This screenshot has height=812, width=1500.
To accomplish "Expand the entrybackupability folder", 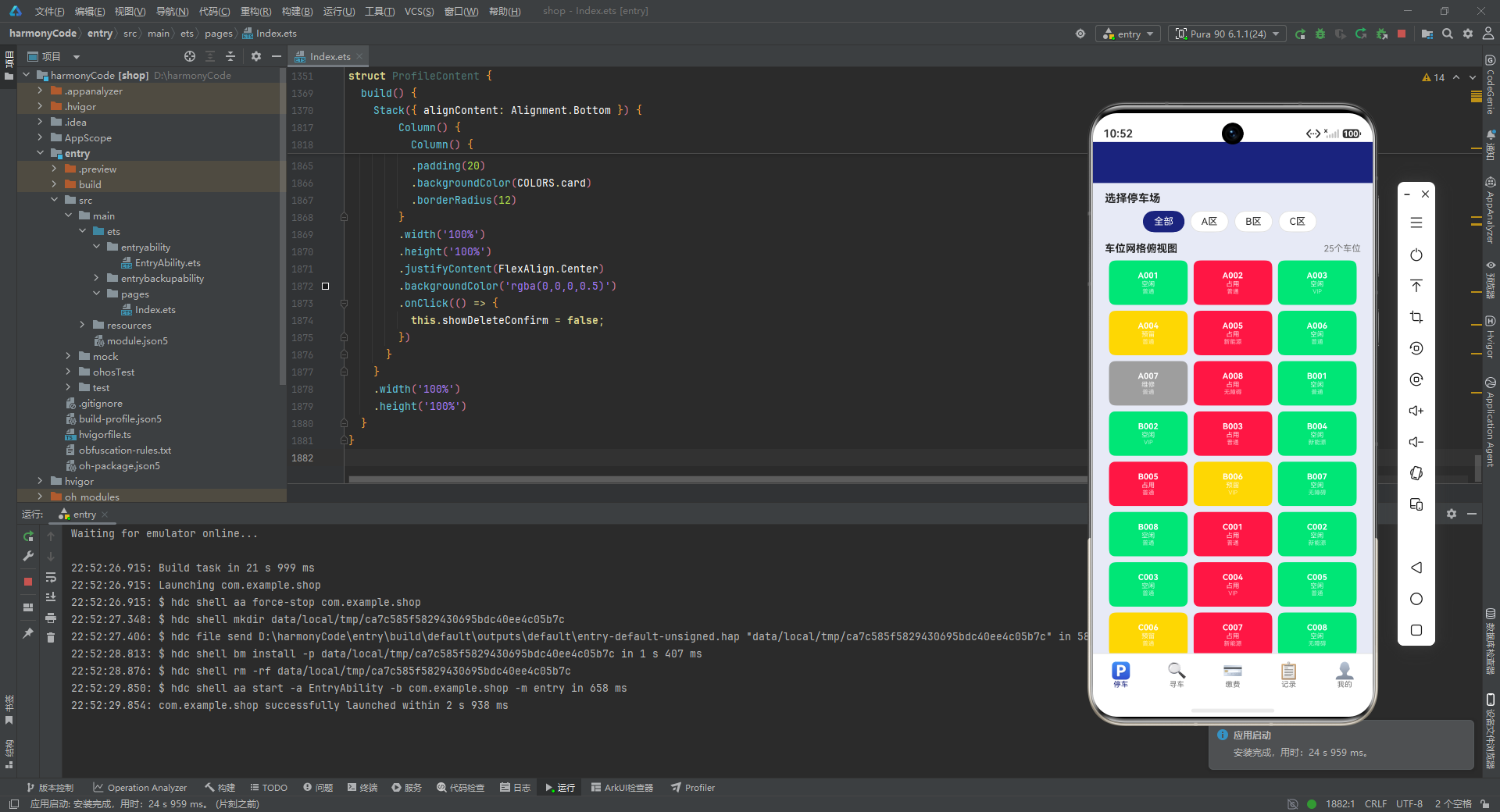I will [x=96, y=278].
